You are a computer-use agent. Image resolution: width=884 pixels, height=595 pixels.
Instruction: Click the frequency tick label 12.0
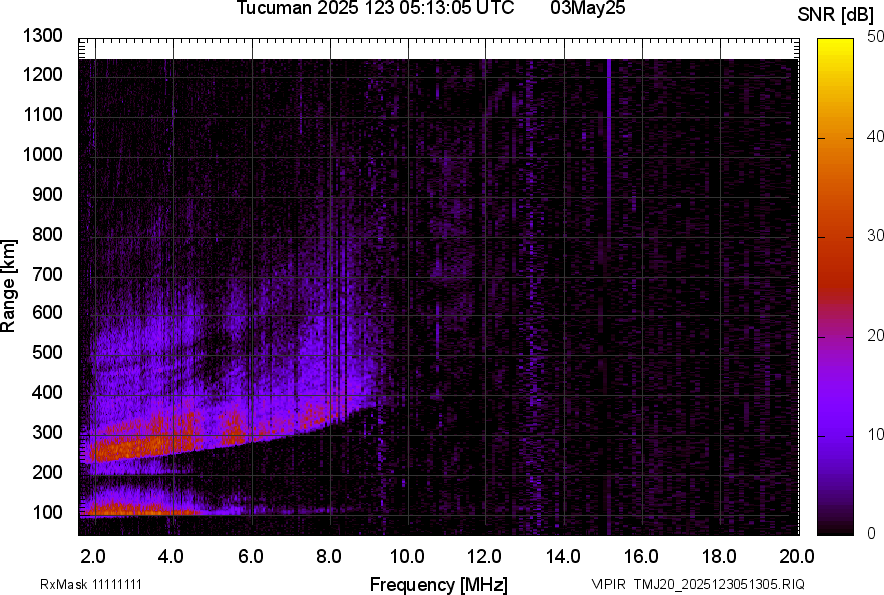coord(484,557)
